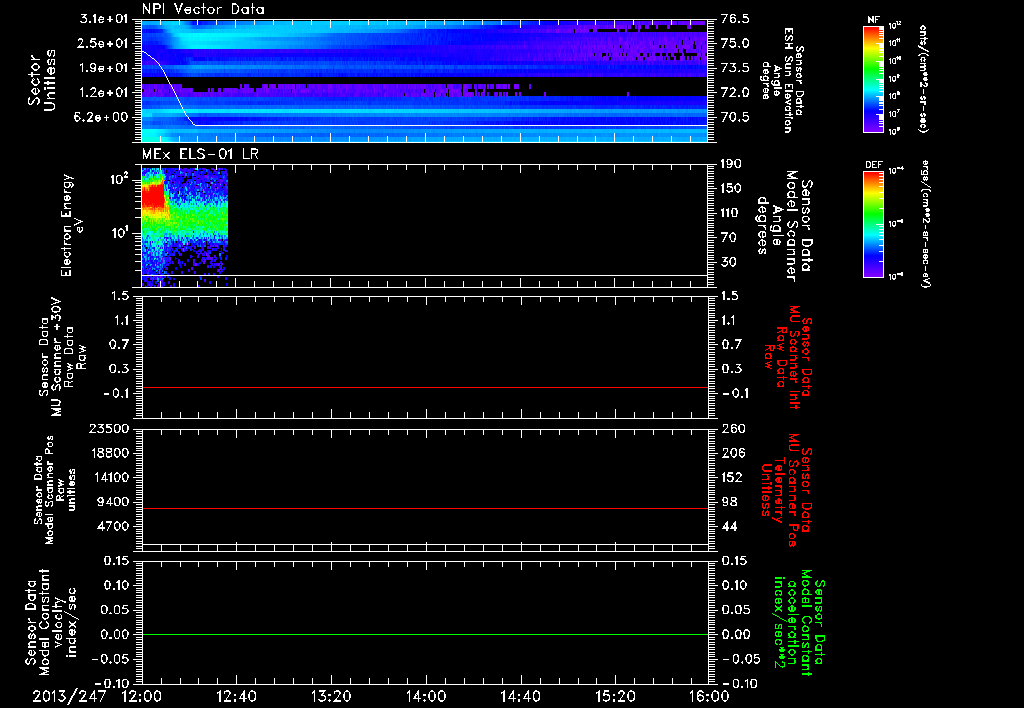Click the "ESH Sun Elevation Angle" axis label

tap(782, 80)
